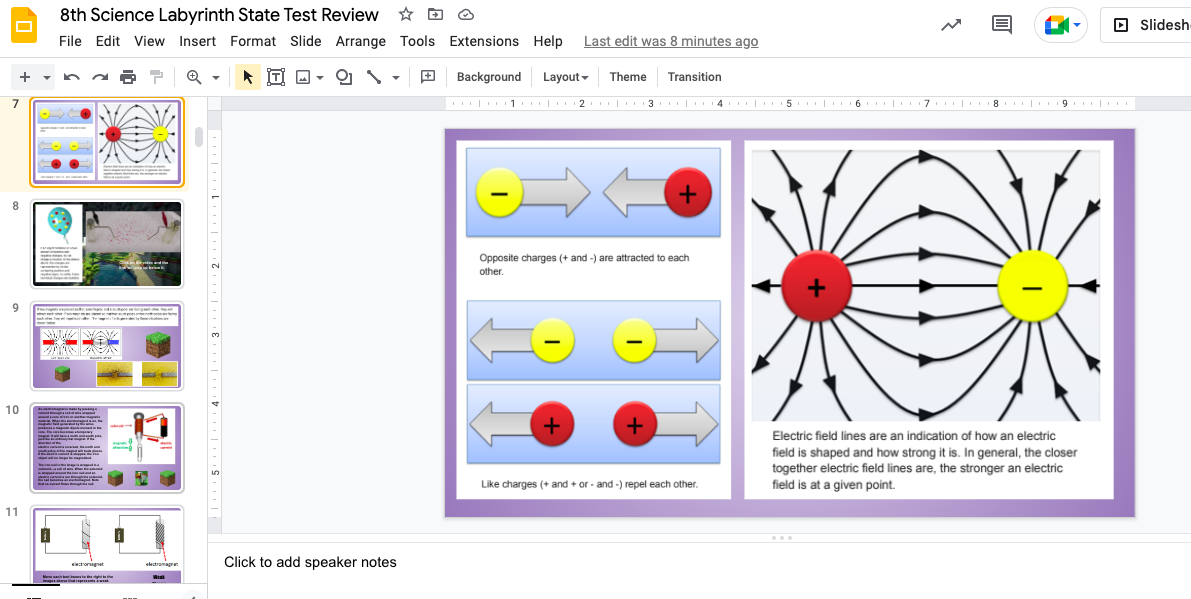Open the Transition panel button
The width and height of the screenshot is (1191, 599).
click(694, 77)
